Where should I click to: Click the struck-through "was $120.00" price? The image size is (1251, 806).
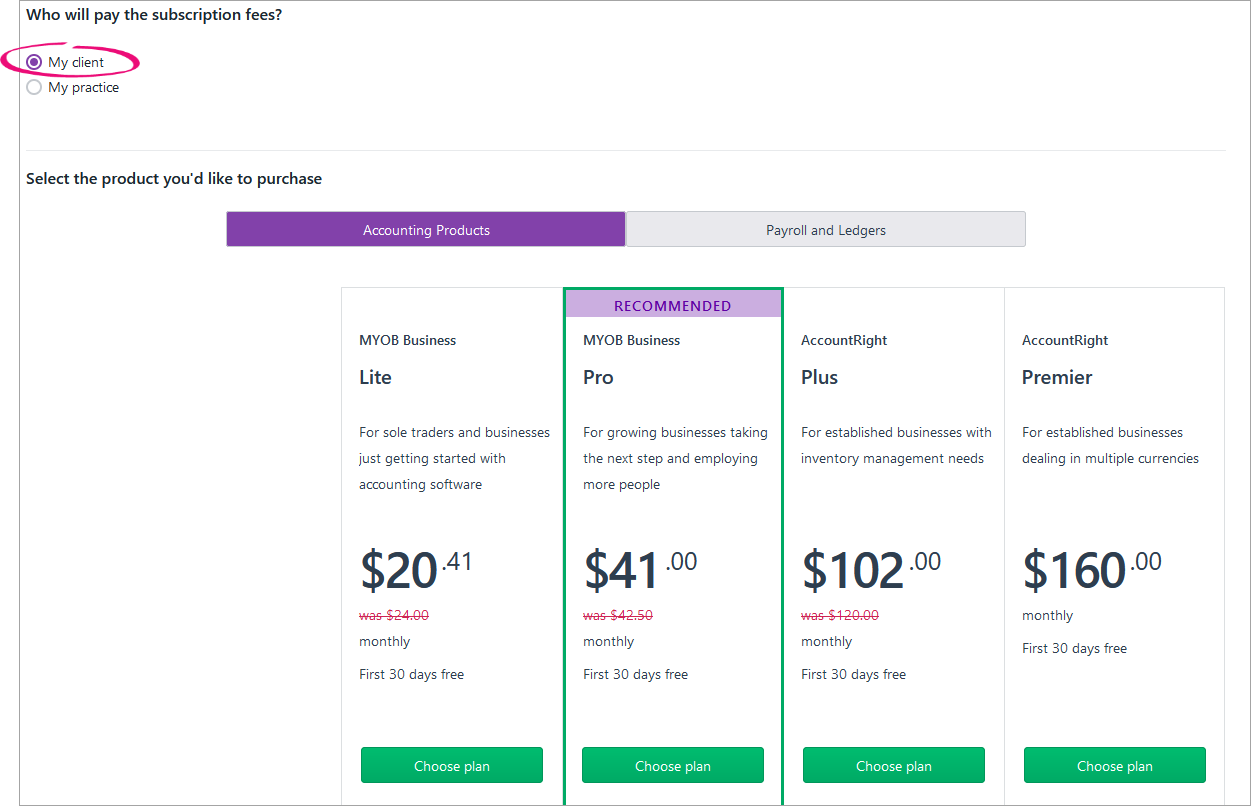(x=840, y=616)
